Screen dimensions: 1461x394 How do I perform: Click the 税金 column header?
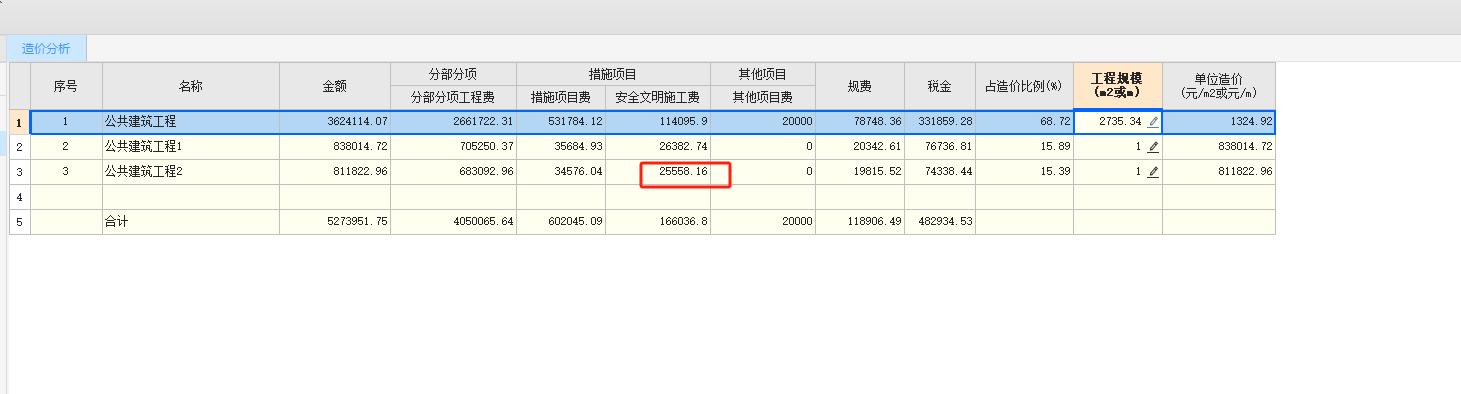tap(940, 86)
